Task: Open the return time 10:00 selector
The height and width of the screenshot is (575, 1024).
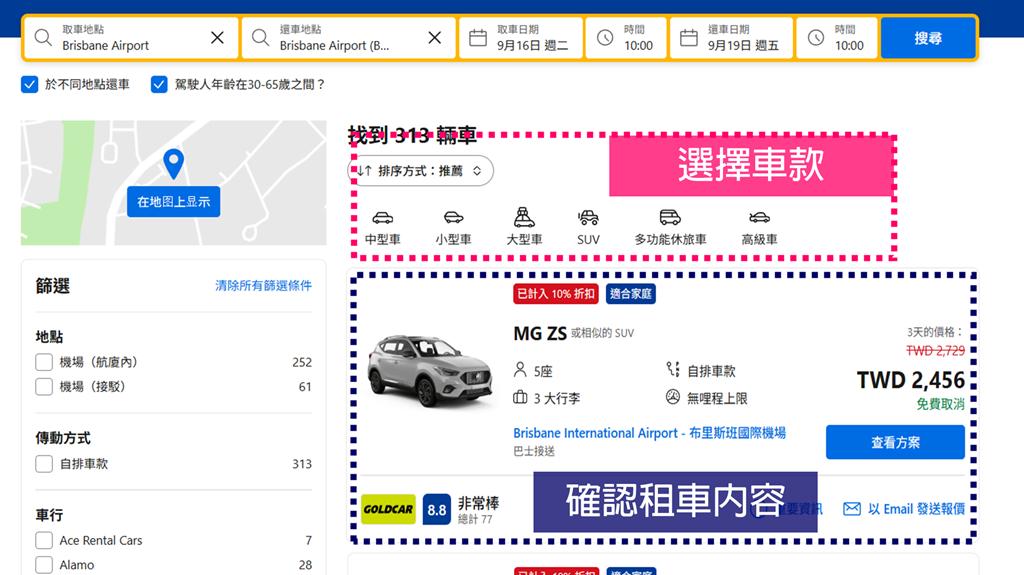Action: click(x=837, y=38)
